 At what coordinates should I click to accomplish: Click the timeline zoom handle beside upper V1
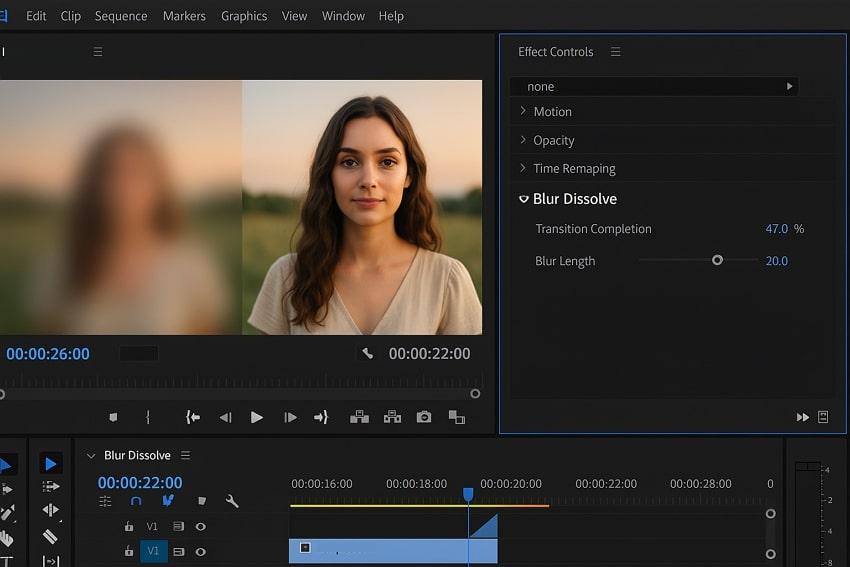[770, 513]
